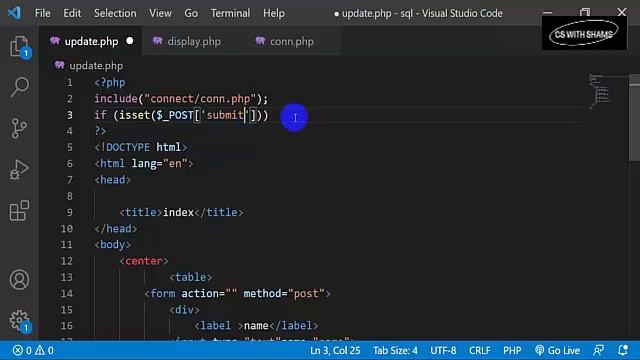Click the <html lang="en"> line
The width and height of the screenshot is (640, 360).
click(143, 164)
